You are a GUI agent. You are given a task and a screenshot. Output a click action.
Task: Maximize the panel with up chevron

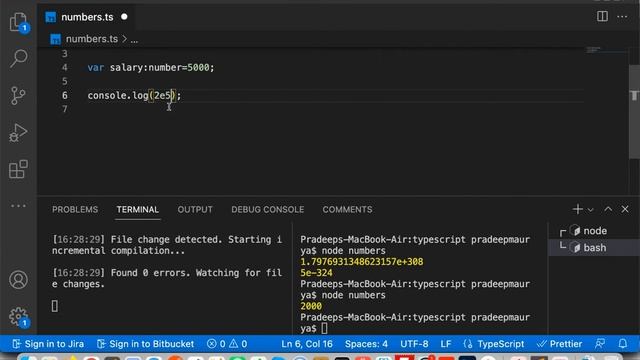(x=608, y=209)
